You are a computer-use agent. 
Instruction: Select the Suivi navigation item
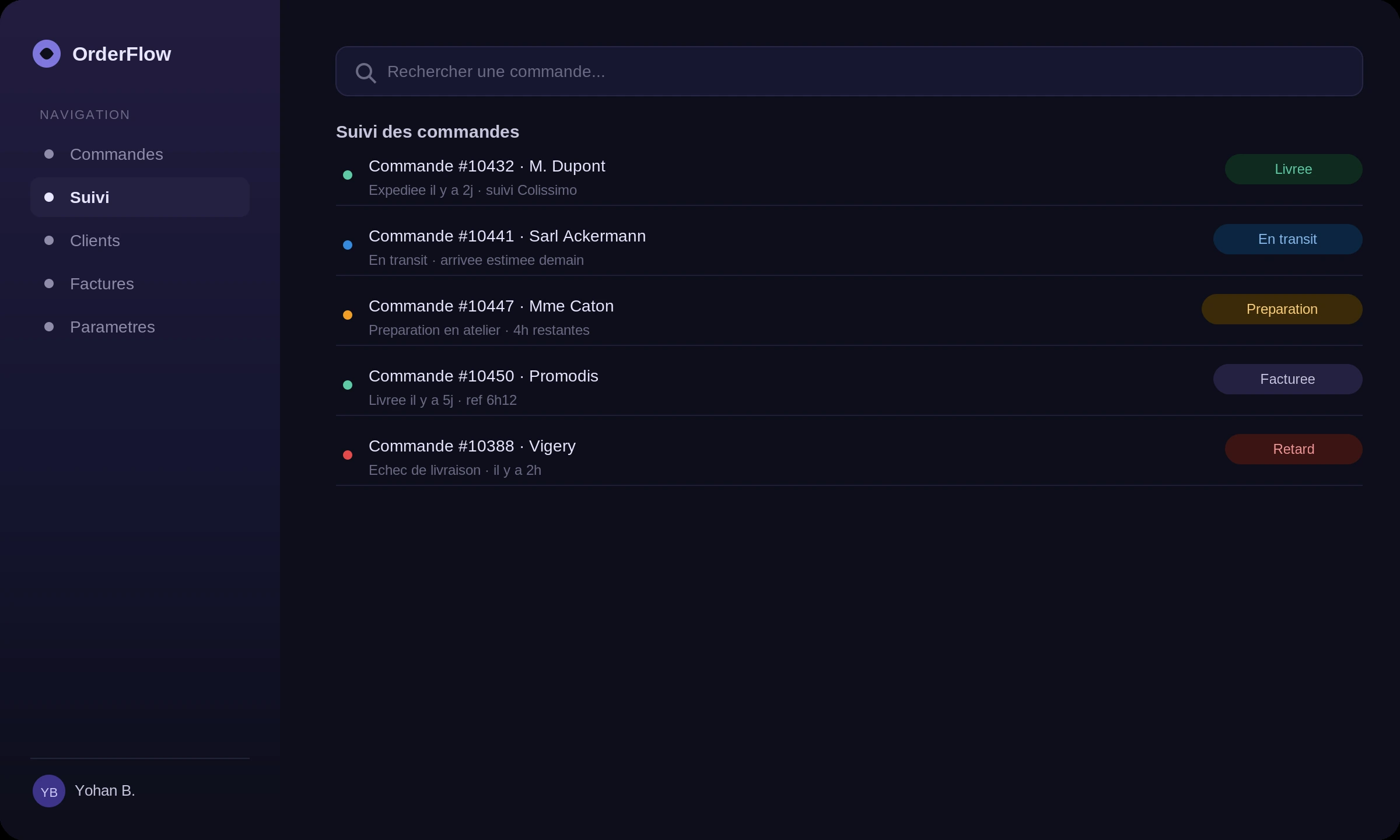pyautogui.click(x=140, y=197)
